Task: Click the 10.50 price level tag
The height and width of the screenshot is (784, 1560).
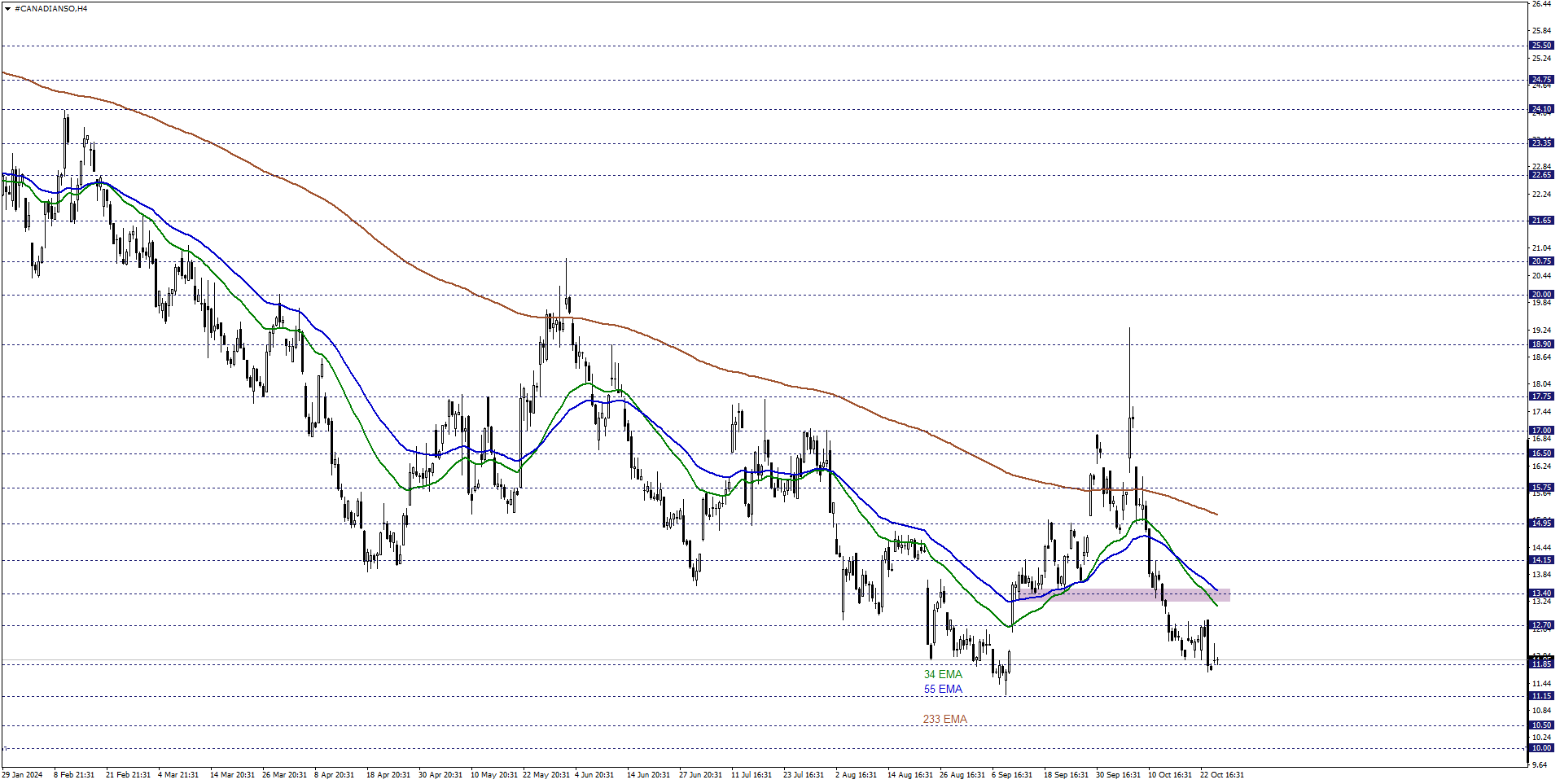Action: pyautogui.click(x=1541, y=725)
